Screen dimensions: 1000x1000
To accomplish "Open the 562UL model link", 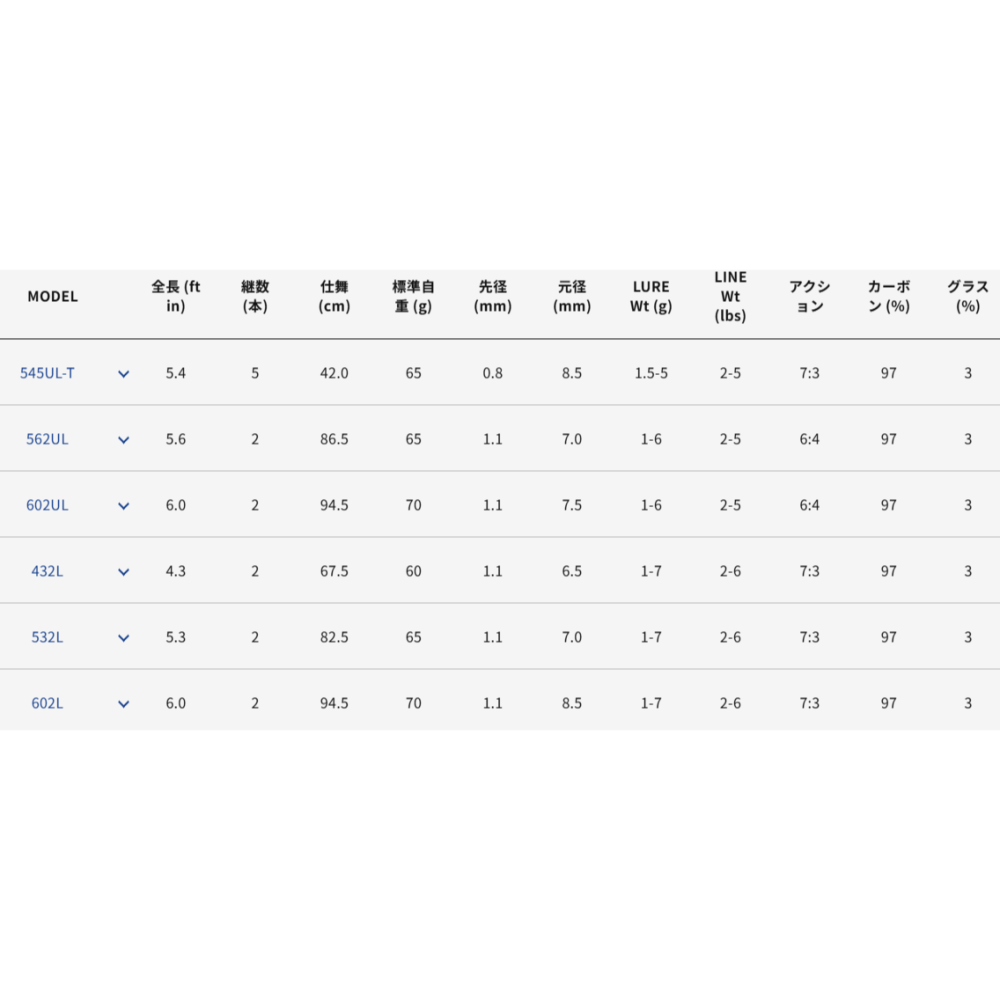I will pos(48,439).
